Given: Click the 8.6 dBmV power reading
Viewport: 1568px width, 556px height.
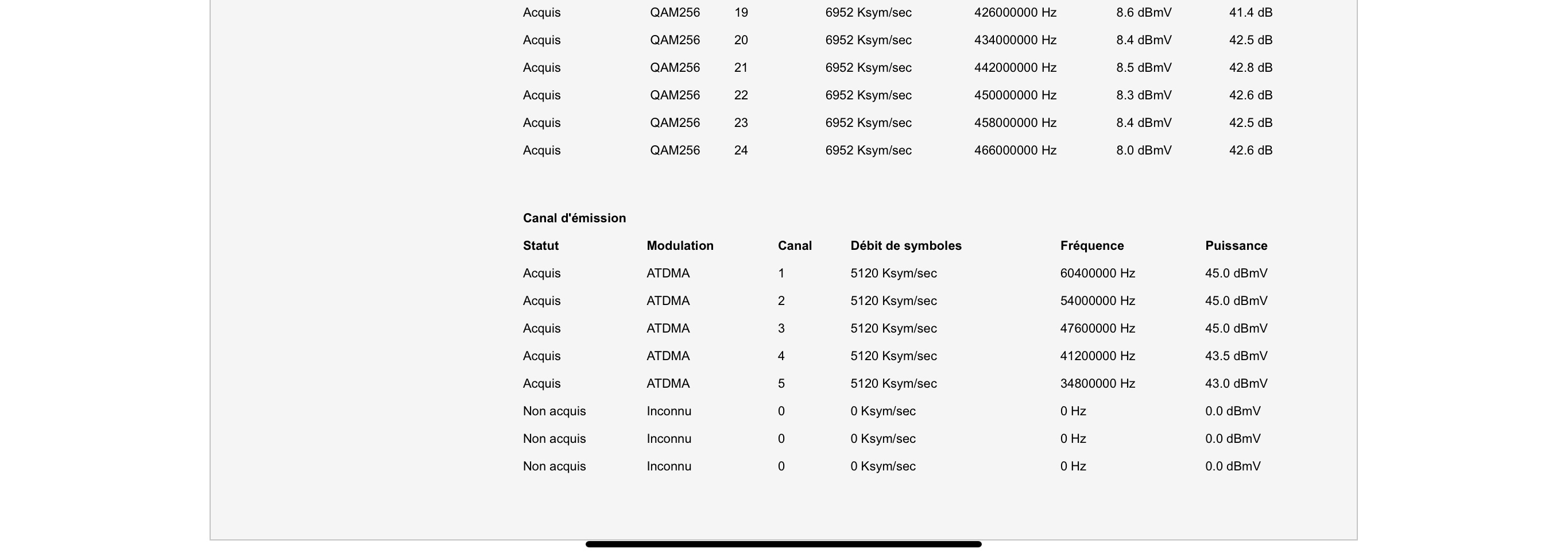Looking at the screenshot, I should click(1144, 12).
